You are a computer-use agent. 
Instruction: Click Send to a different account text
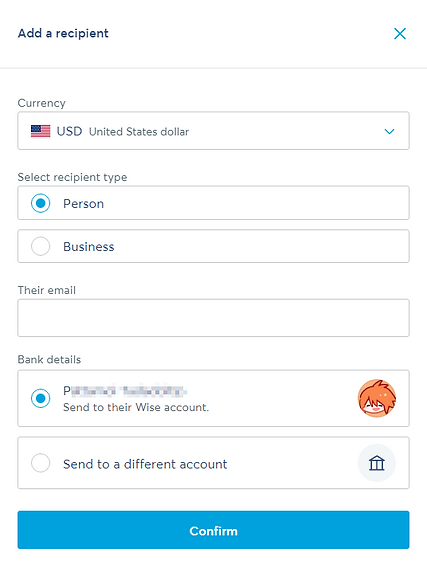[145, 464]
